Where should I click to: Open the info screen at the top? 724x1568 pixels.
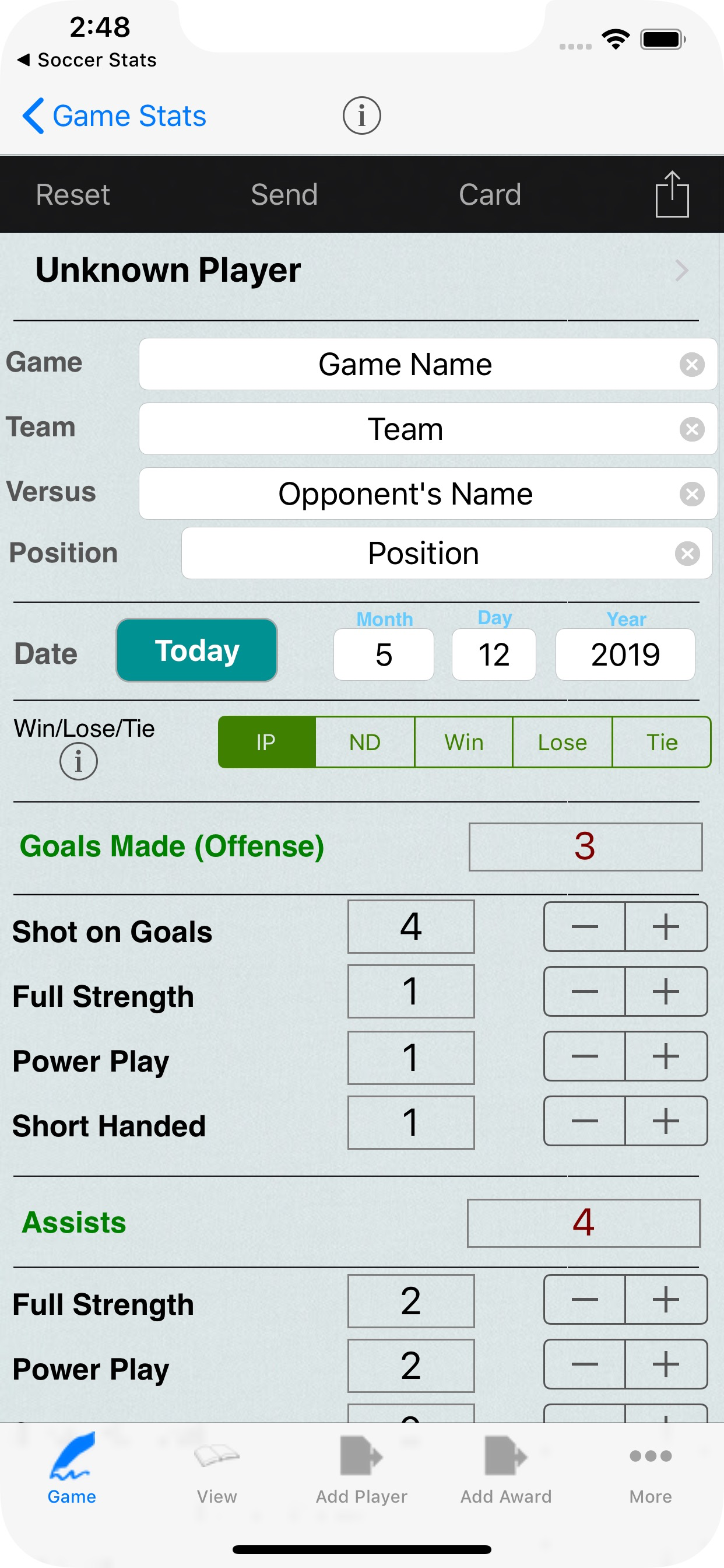pyautogui.click(x=361, y=115)
